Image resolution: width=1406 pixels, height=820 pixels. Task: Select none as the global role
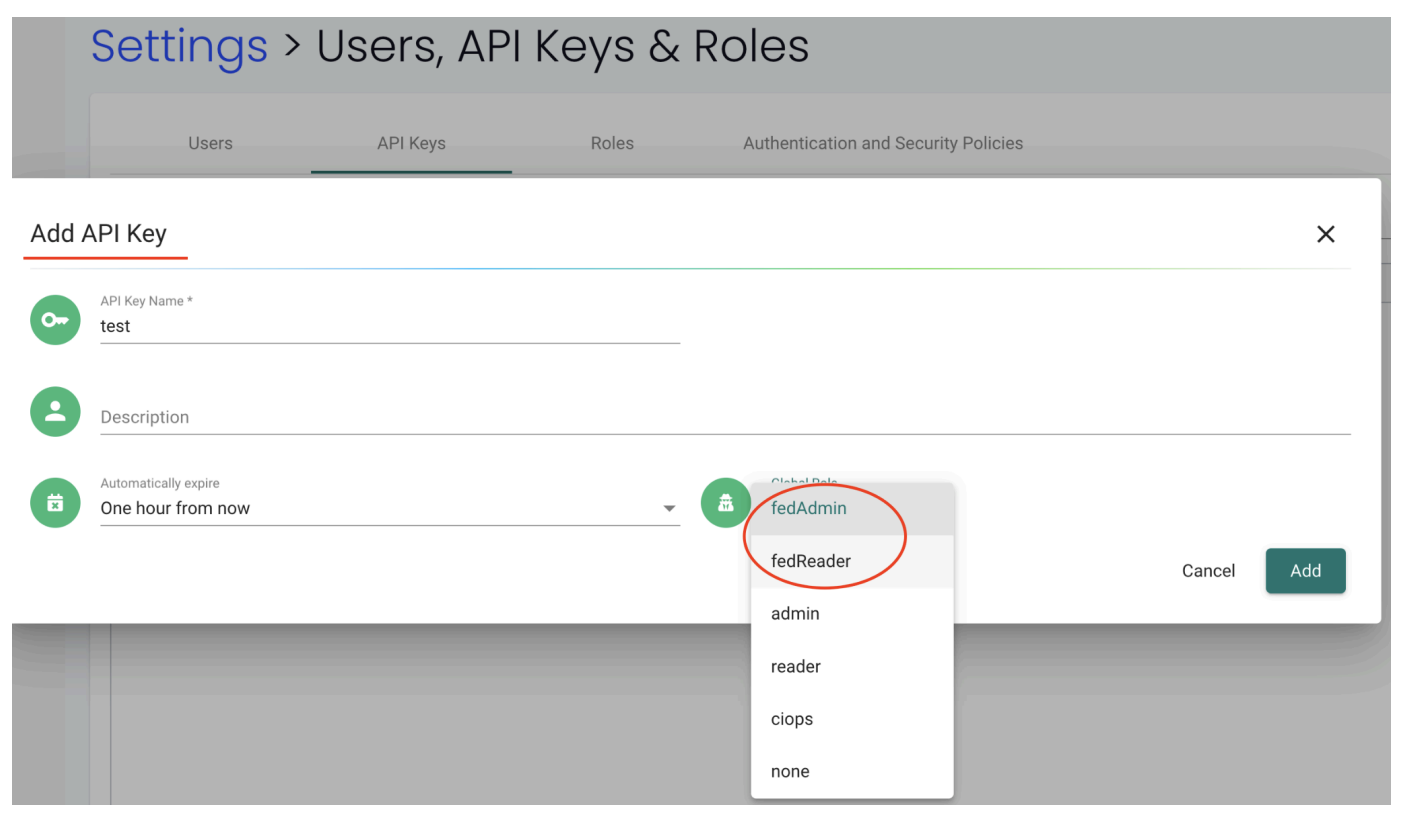coord(852,771)
